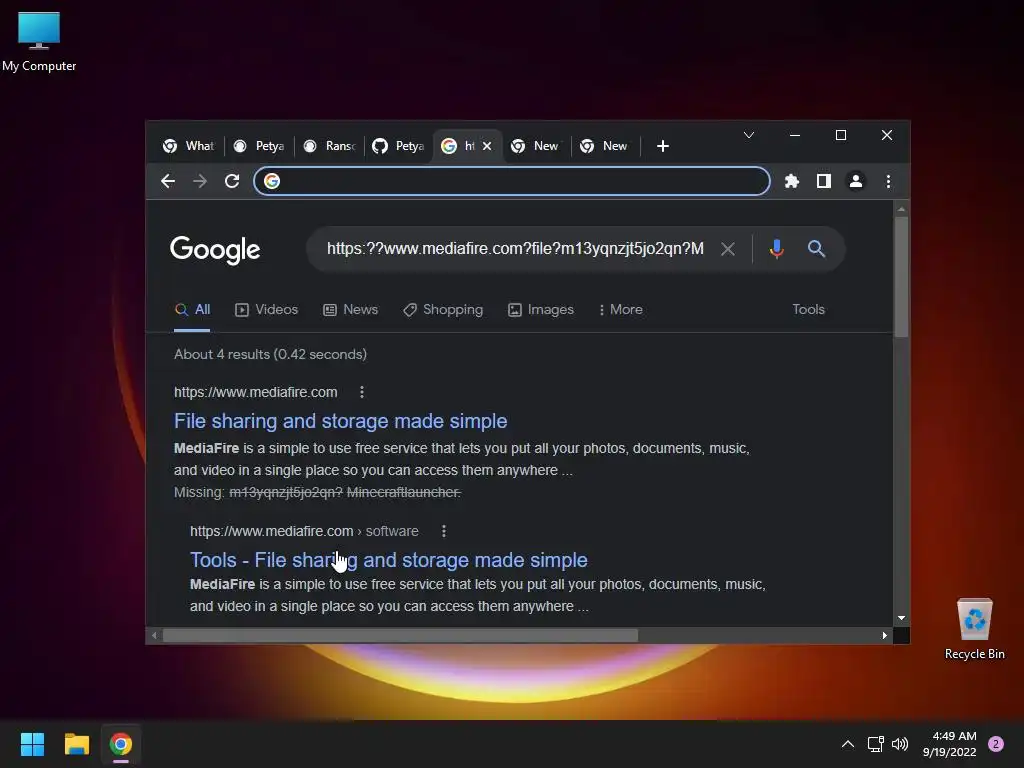Viewport: 1024px width, 768px height.
Task: Open 'Tools - File sharing and storage' link
Action: (x=389, y=560)
